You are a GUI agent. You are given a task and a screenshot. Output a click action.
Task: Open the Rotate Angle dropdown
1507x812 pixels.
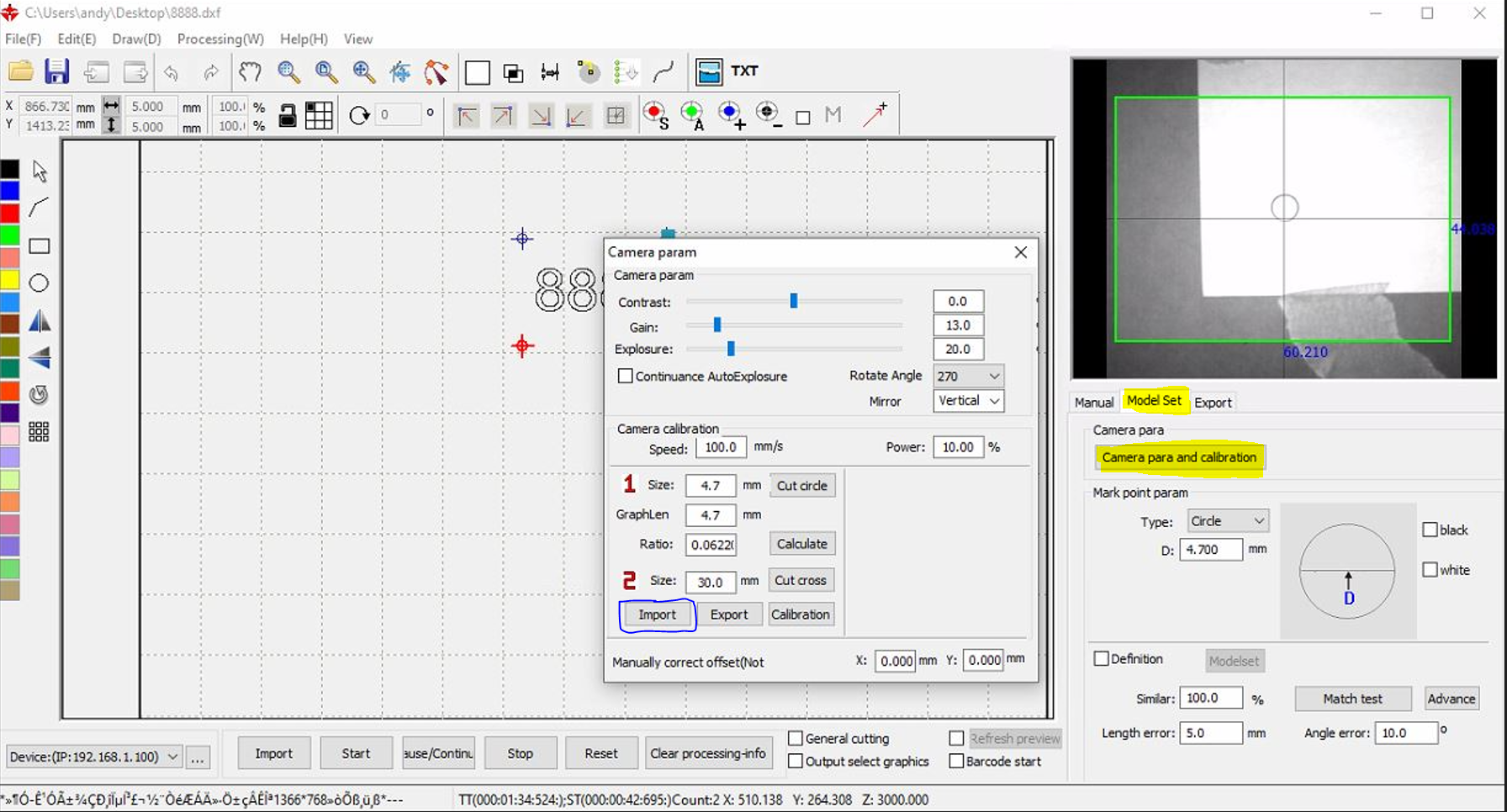coord(969,376)
